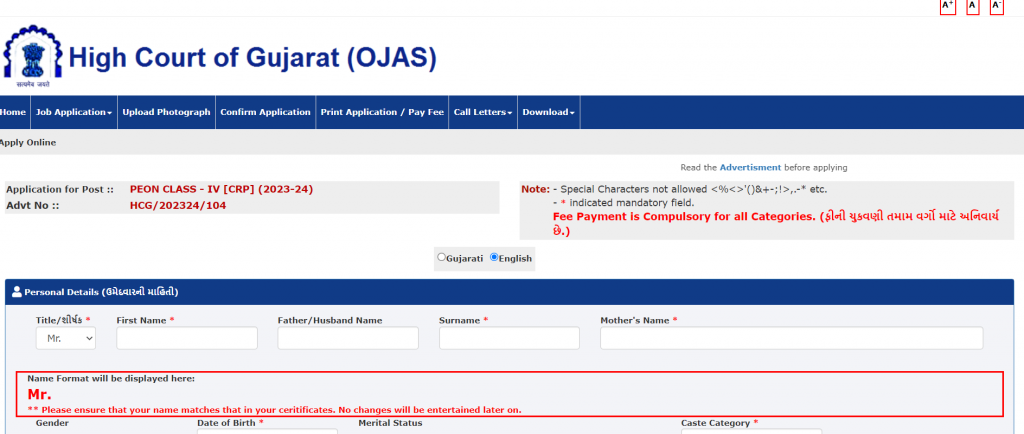Image resolution: width=1024 pixels, height=434 pixels.
Task: Click the person icon beside Personal Details
Action: (x=17, y=292)
